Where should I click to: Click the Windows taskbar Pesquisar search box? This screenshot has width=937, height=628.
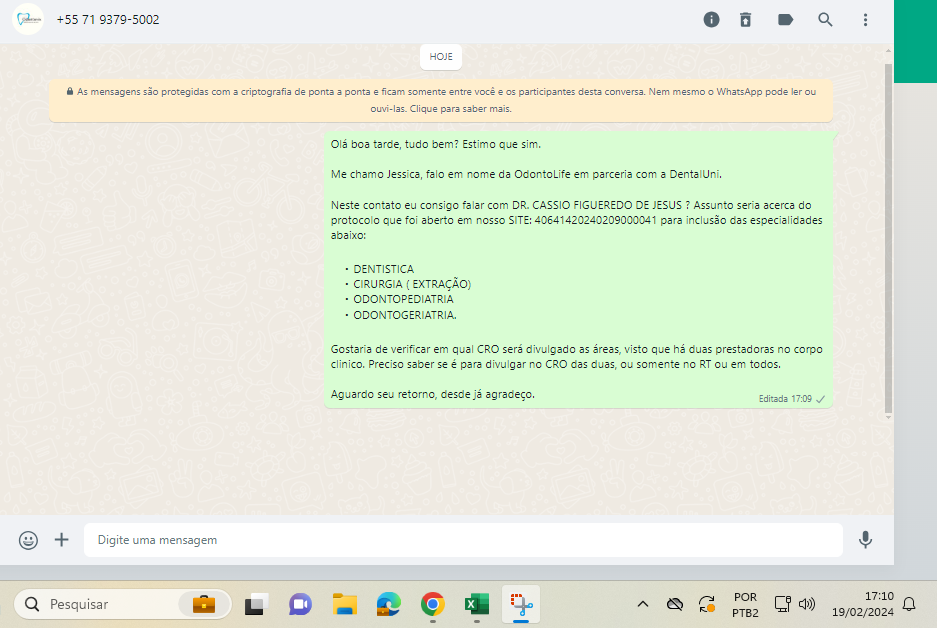pyautogui.click(x=123, y=605)
